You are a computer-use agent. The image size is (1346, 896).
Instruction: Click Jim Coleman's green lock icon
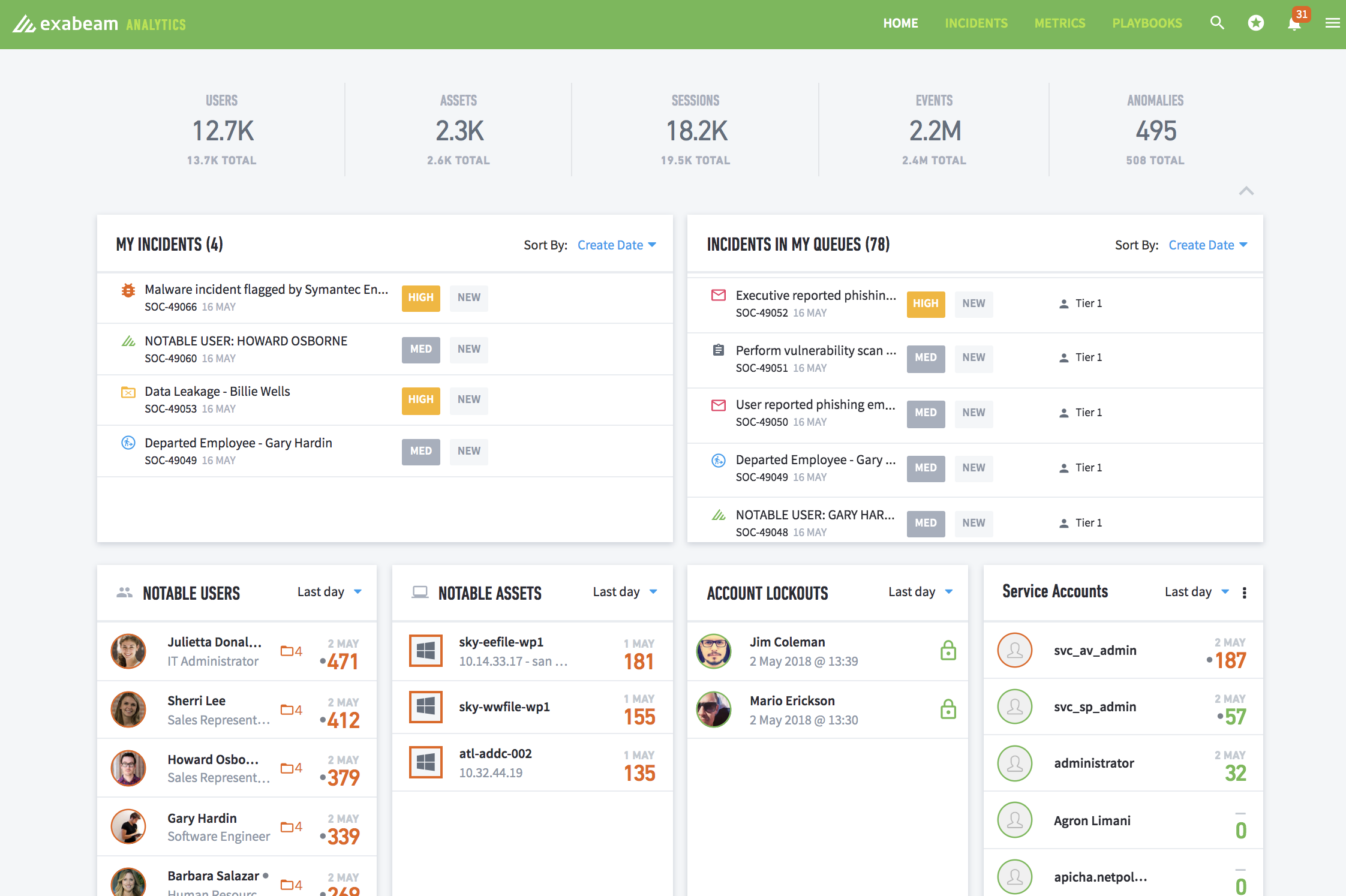point(948,651)
